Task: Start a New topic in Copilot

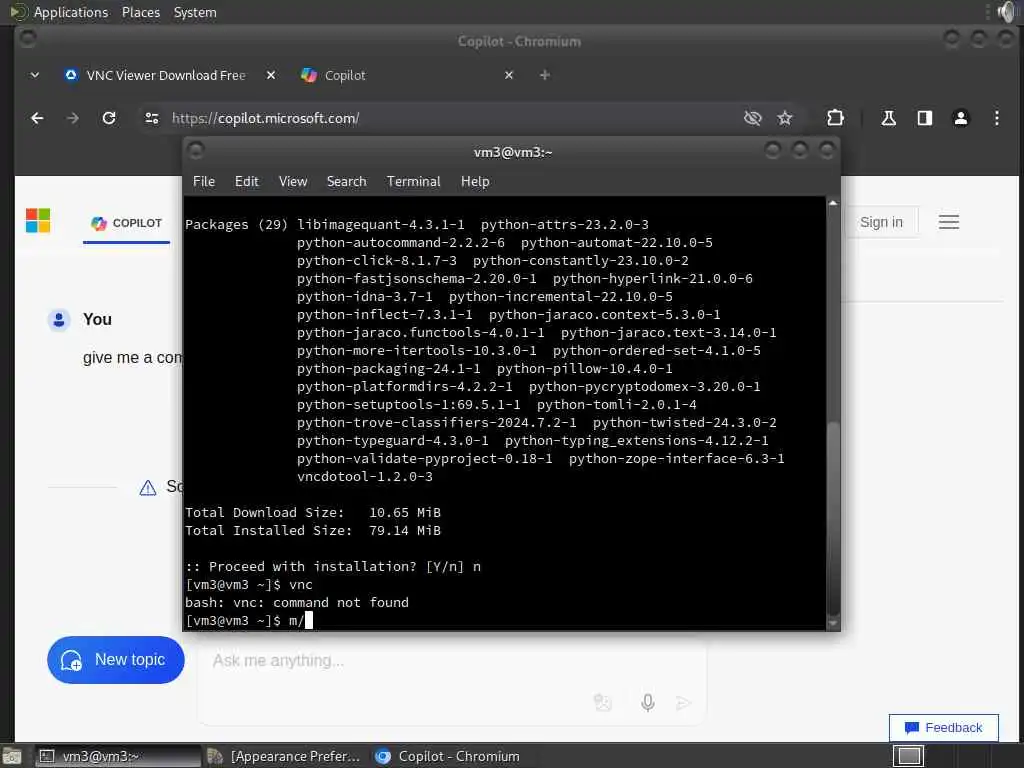Action: (x=116, y=660)
